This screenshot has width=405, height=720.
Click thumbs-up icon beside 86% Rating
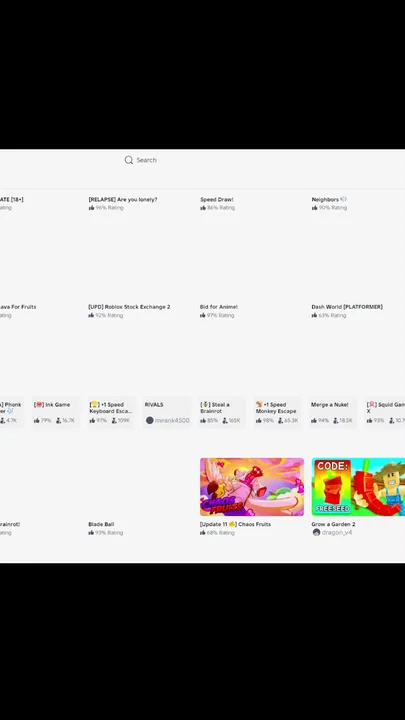click(x=202, y=208)
